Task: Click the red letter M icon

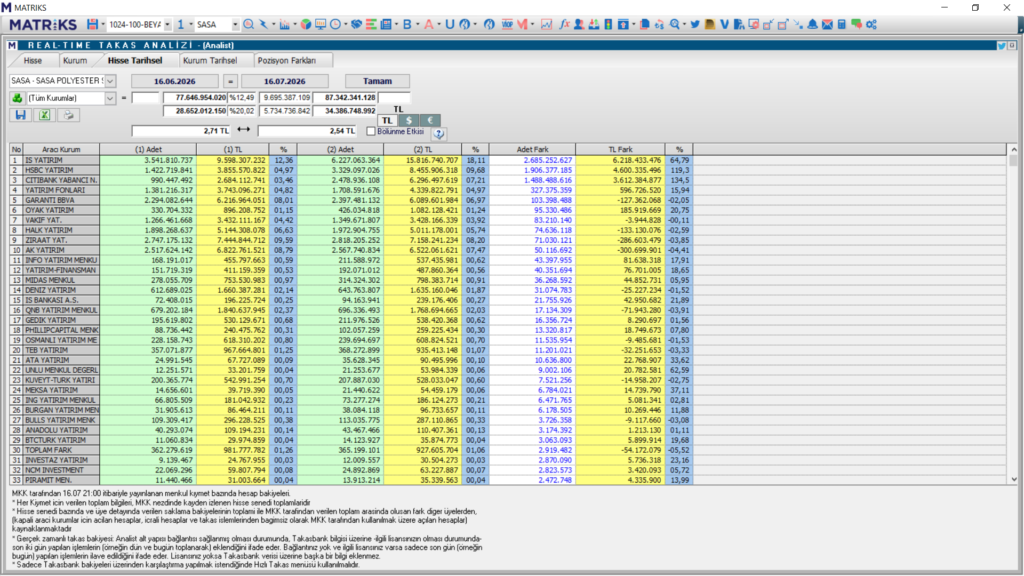Action: [522, 24]
